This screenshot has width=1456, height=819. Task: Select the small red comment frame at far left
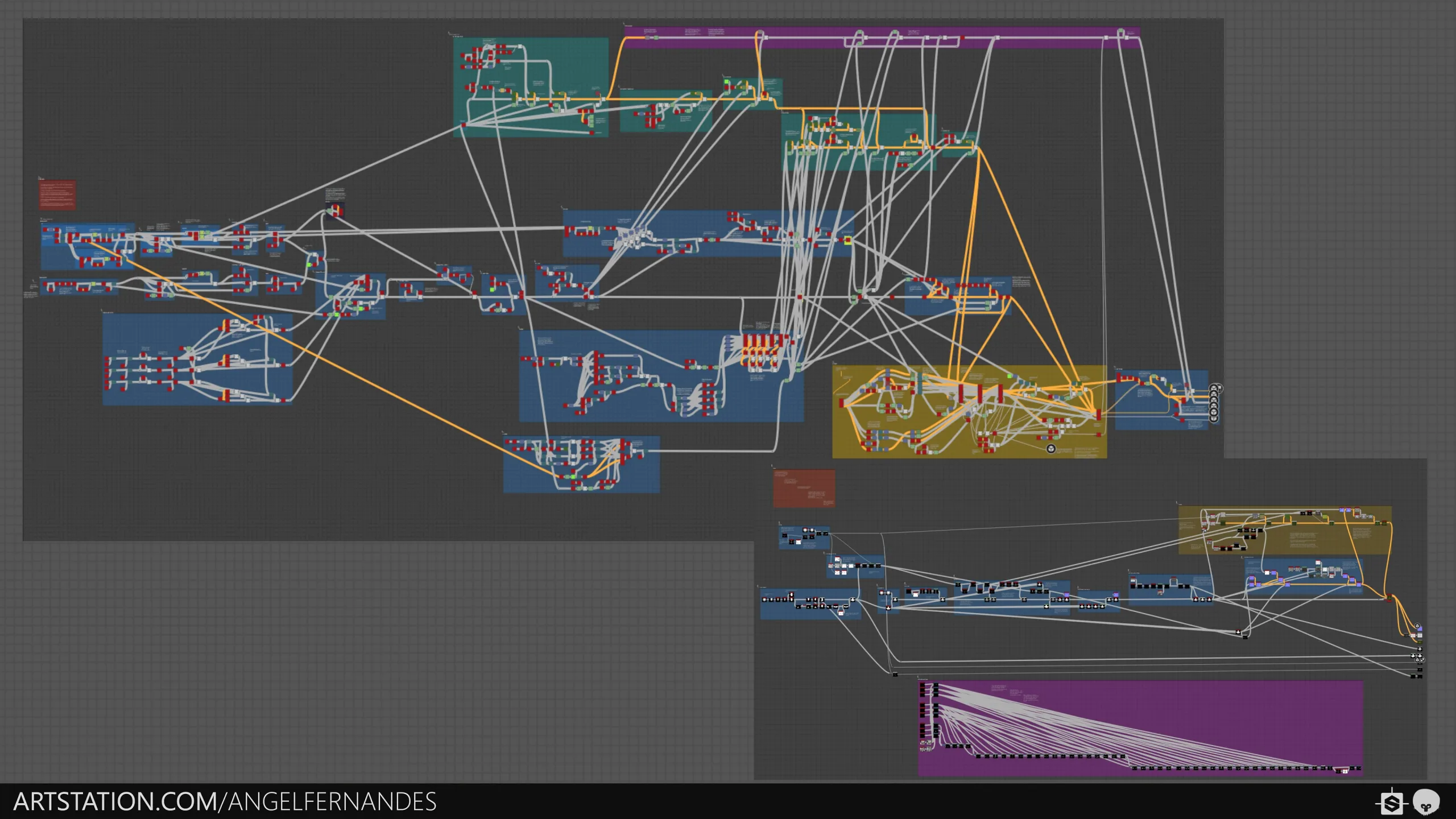tap(57, 195)
